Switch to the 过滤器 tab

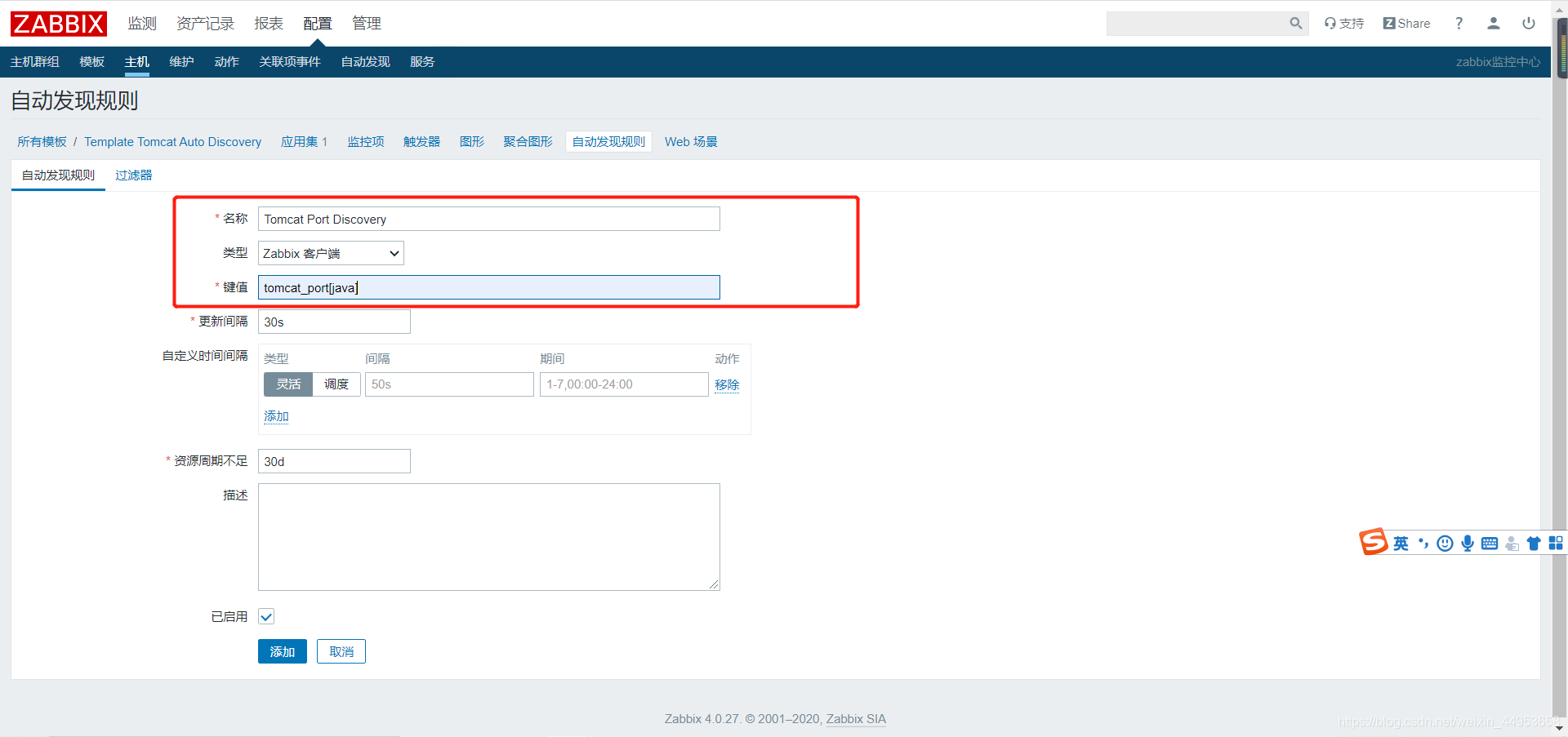(133, 175)
